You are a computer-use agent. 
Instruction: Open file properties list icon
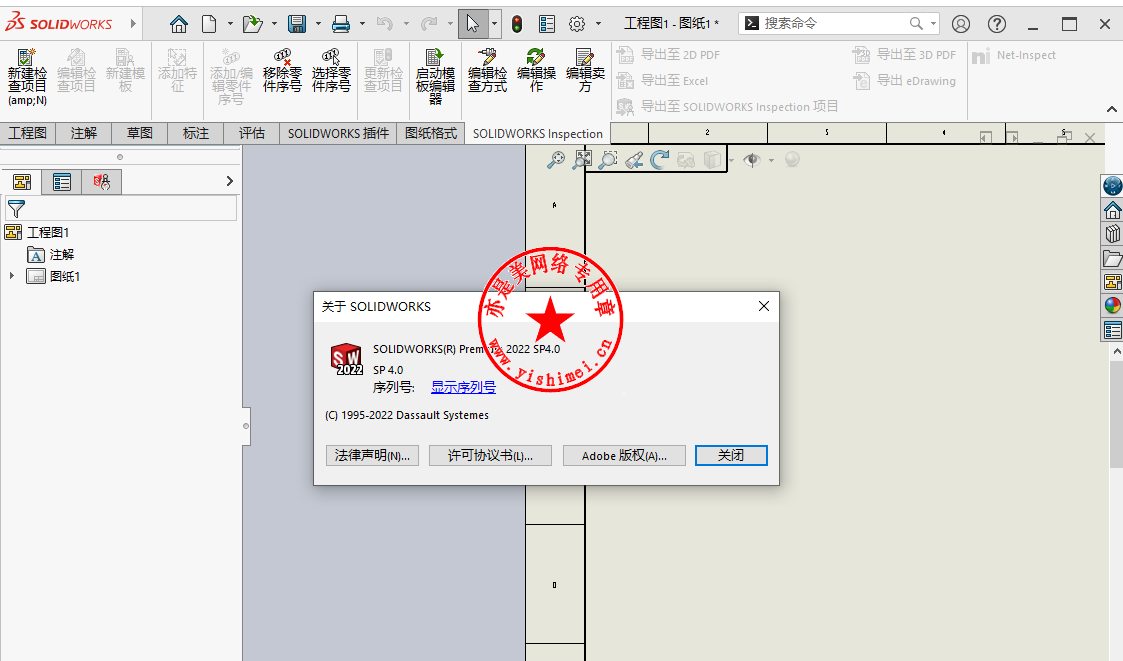pos(547,24)
